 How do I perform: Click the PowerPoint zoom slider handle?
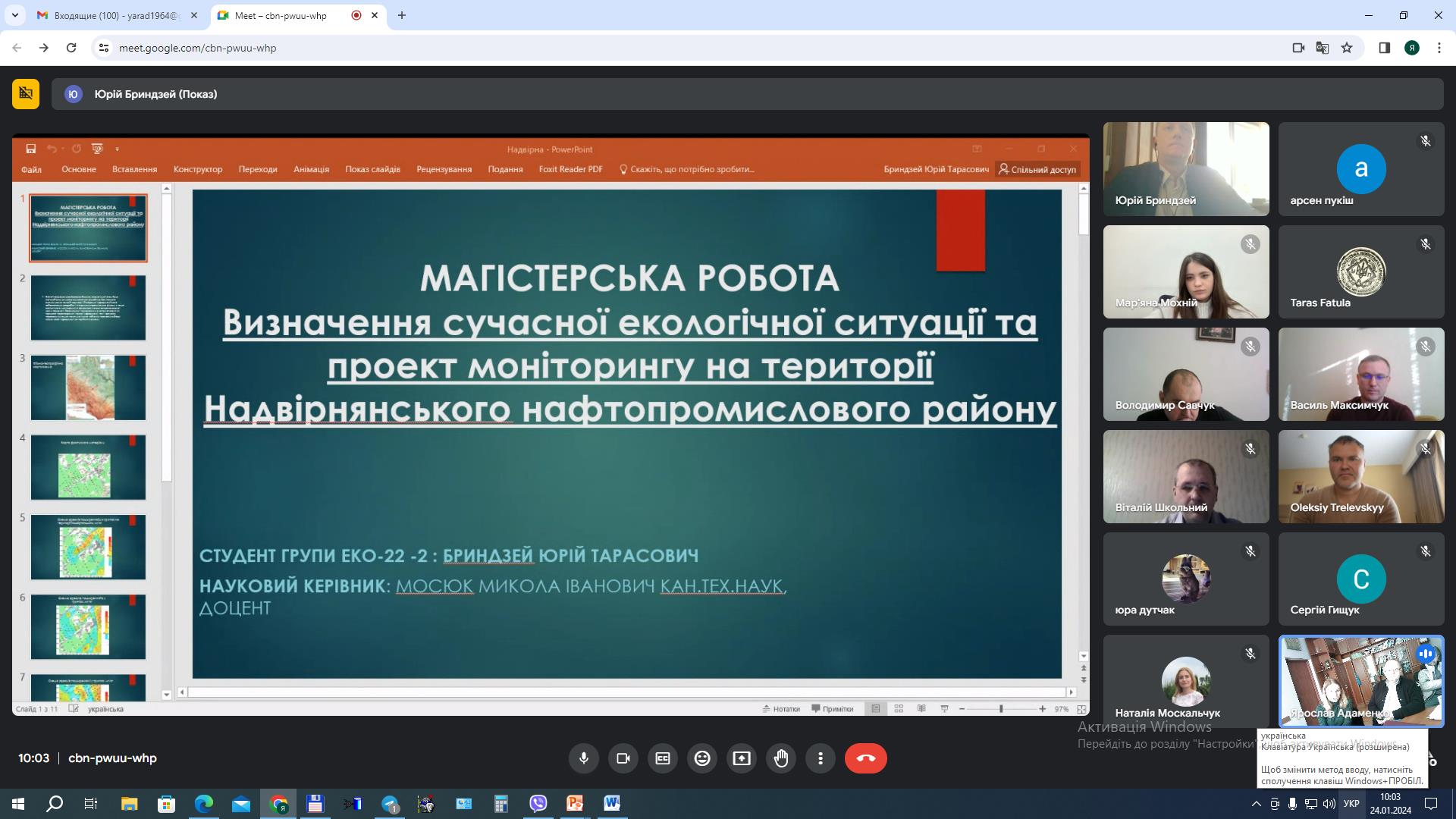1001,709
